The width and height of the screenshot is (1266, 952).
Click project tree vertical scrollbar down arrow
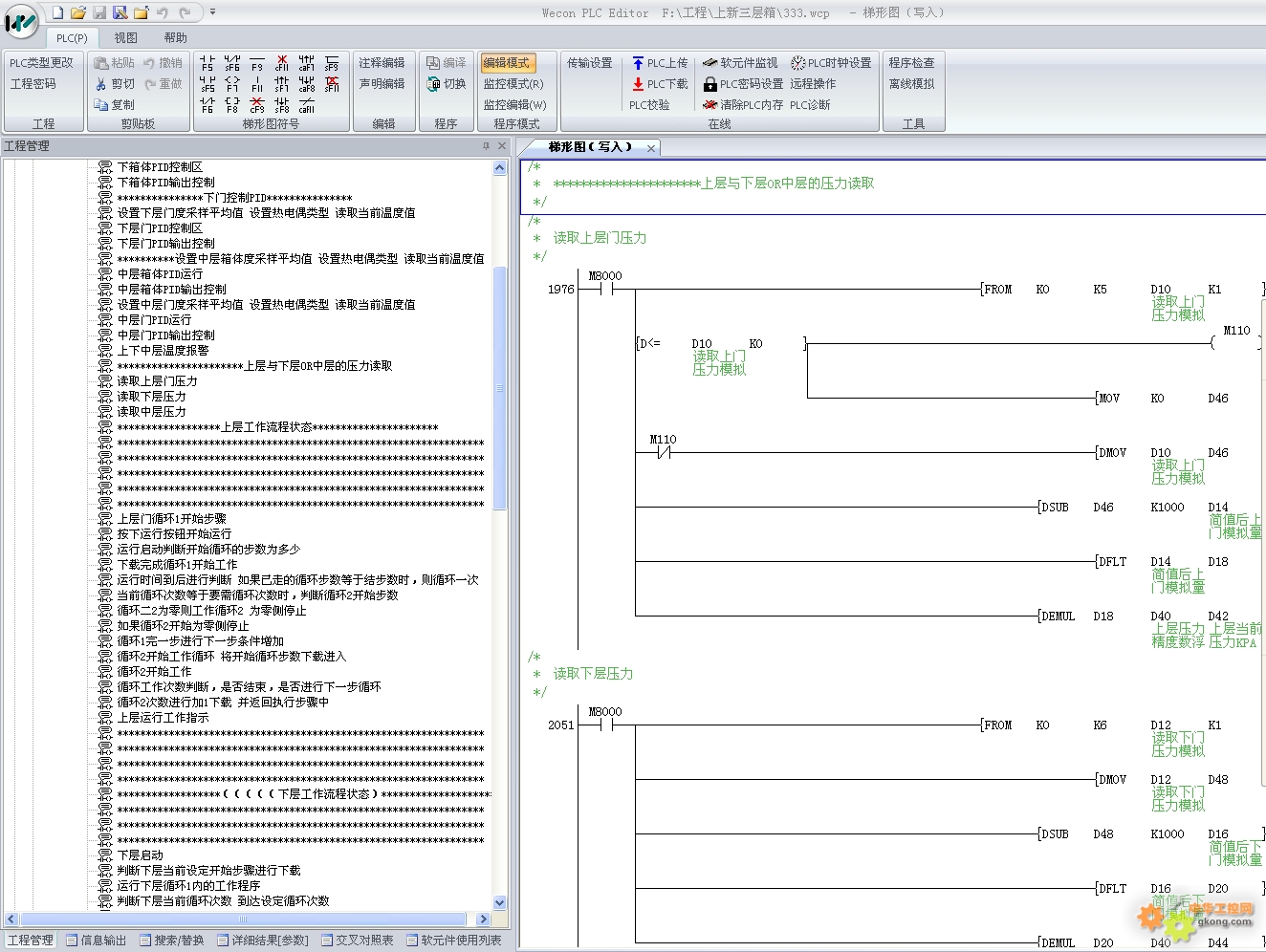[x=499, y=902]
